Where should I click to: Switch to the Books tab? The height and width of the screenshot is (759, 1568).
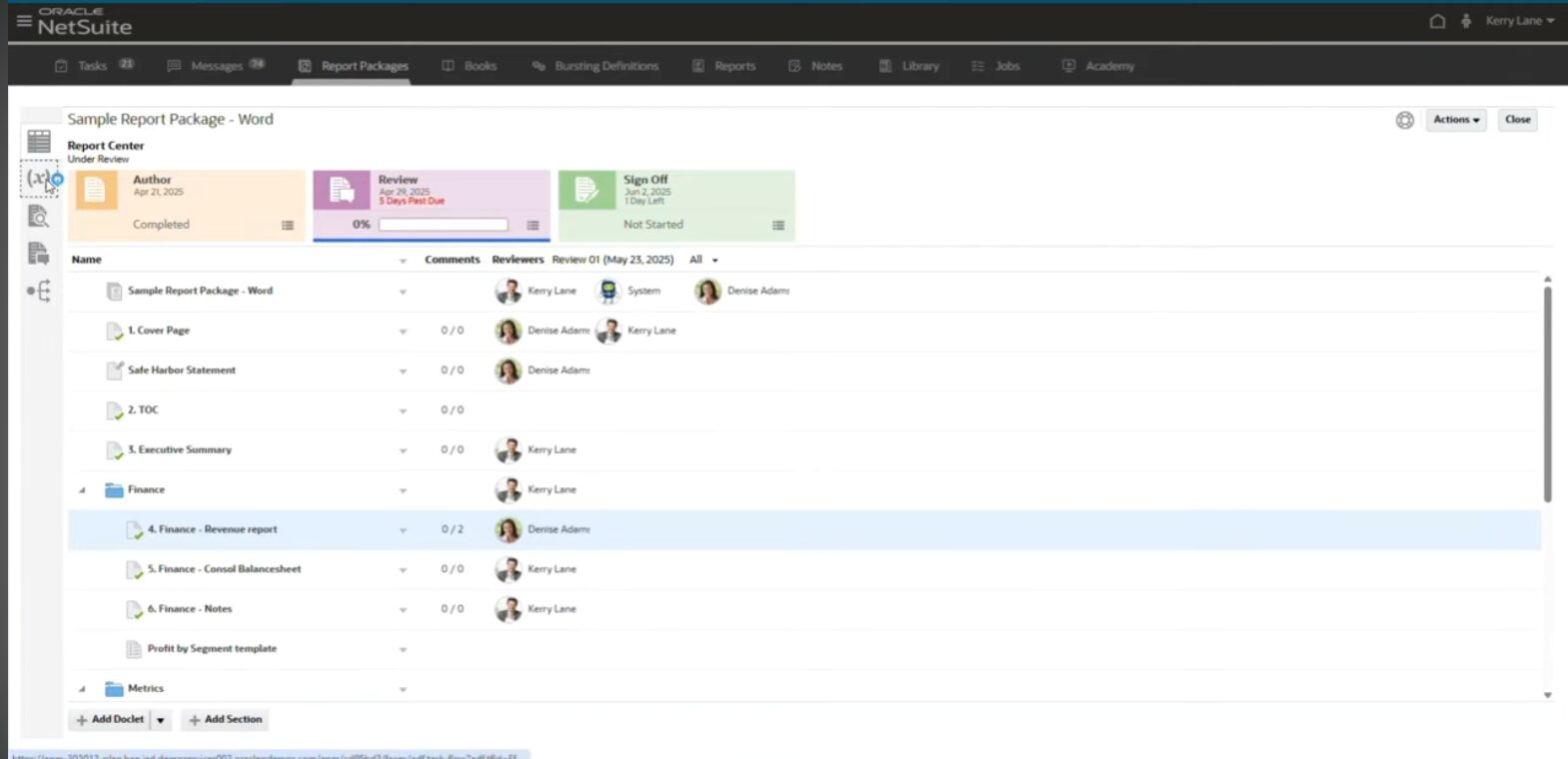click(469, 66)
